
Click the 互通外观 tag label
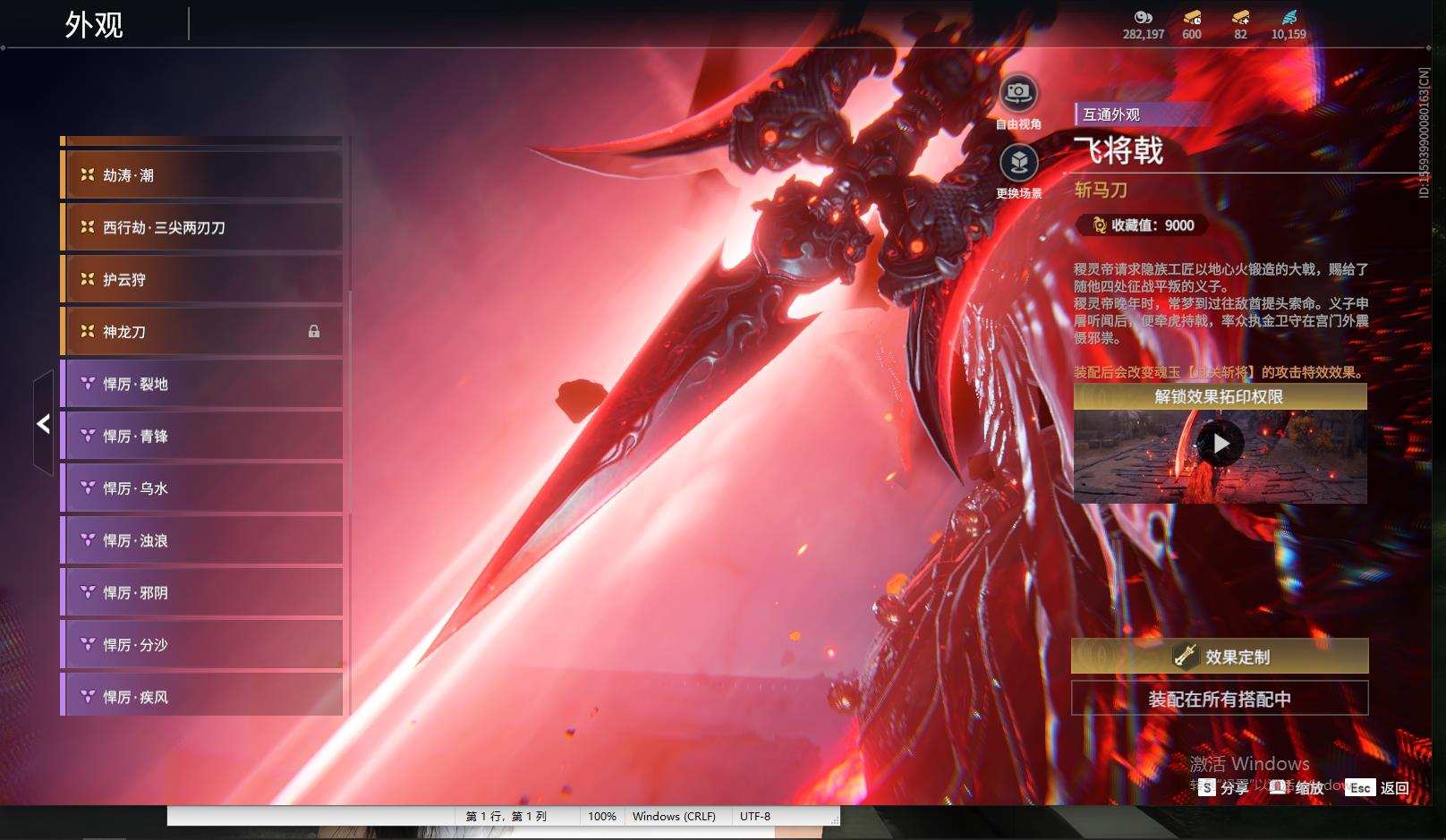click(x=1111, y=115)
